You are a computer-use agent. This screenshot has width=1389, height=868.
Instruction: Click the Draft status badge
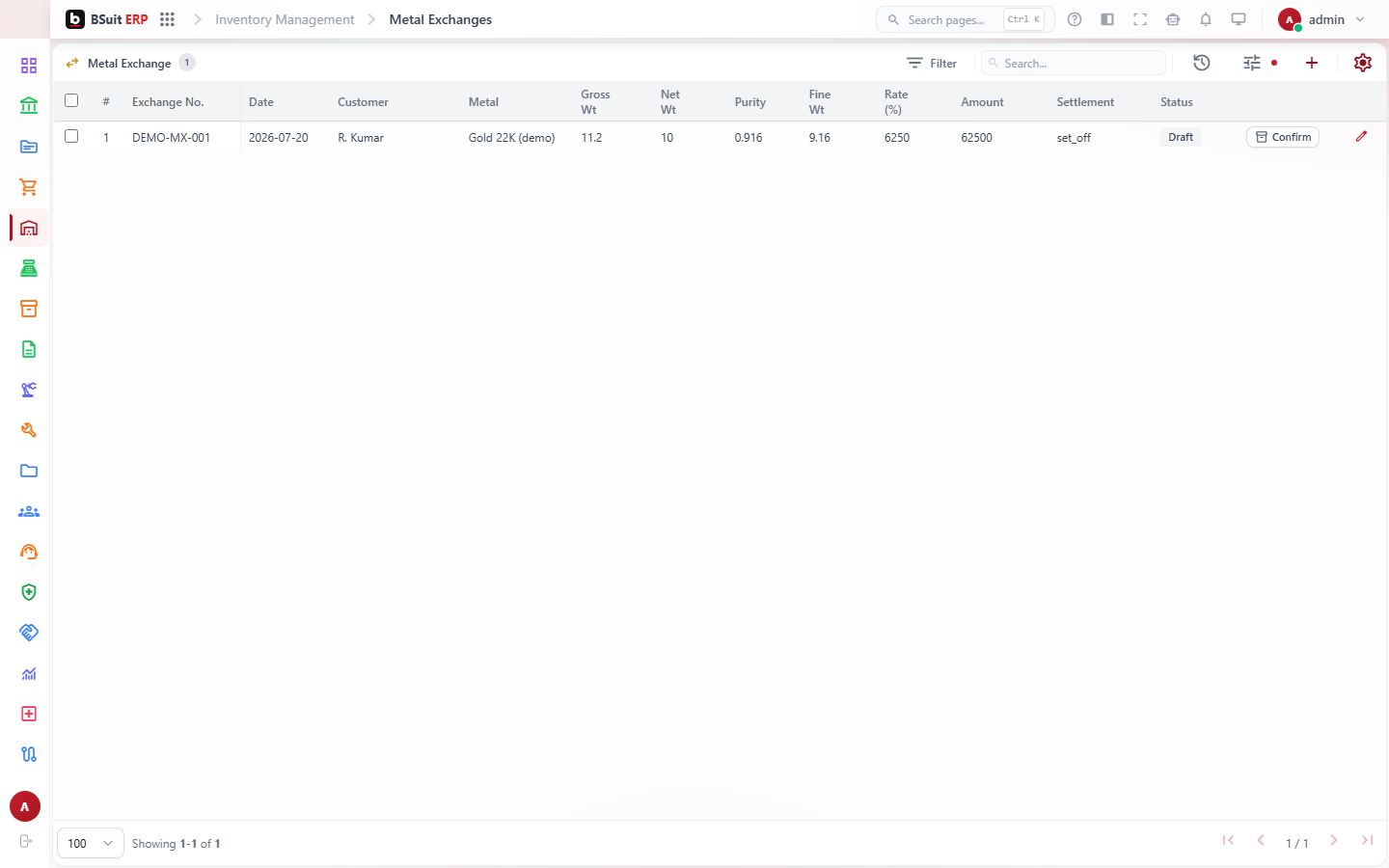(x=1181, y=137)
